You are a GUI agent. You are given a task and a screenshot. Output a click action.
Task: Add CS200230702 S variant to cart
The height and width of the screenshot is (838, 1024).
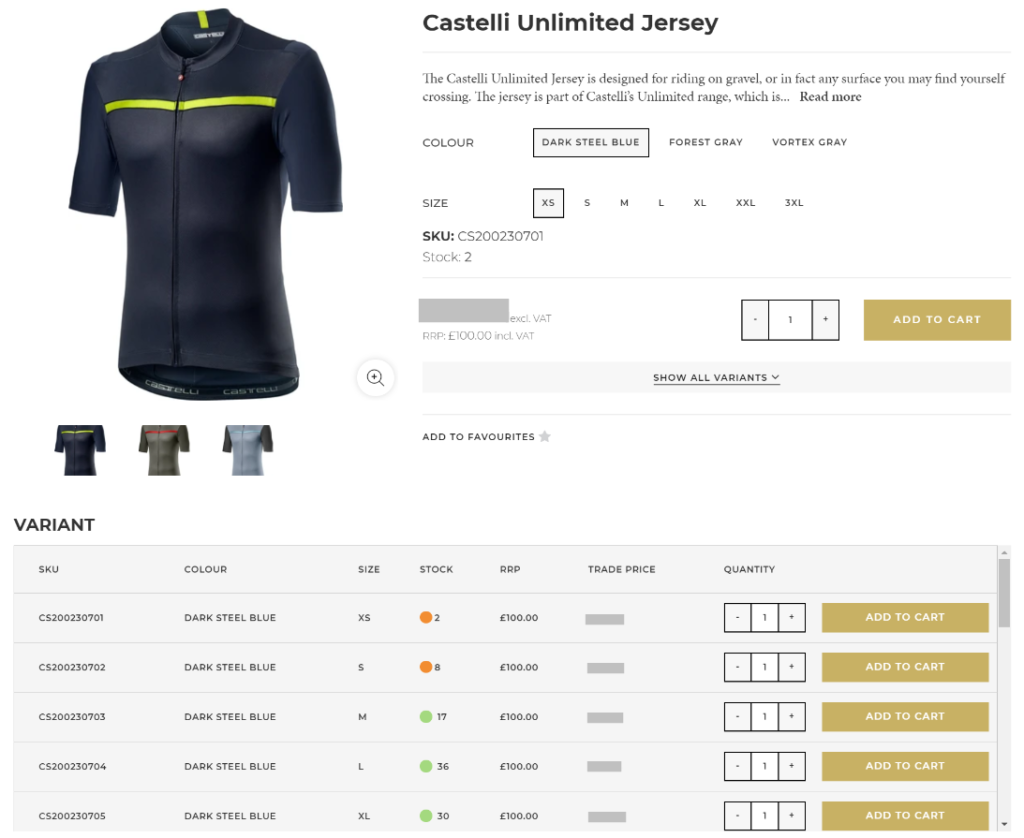[904, 667]
